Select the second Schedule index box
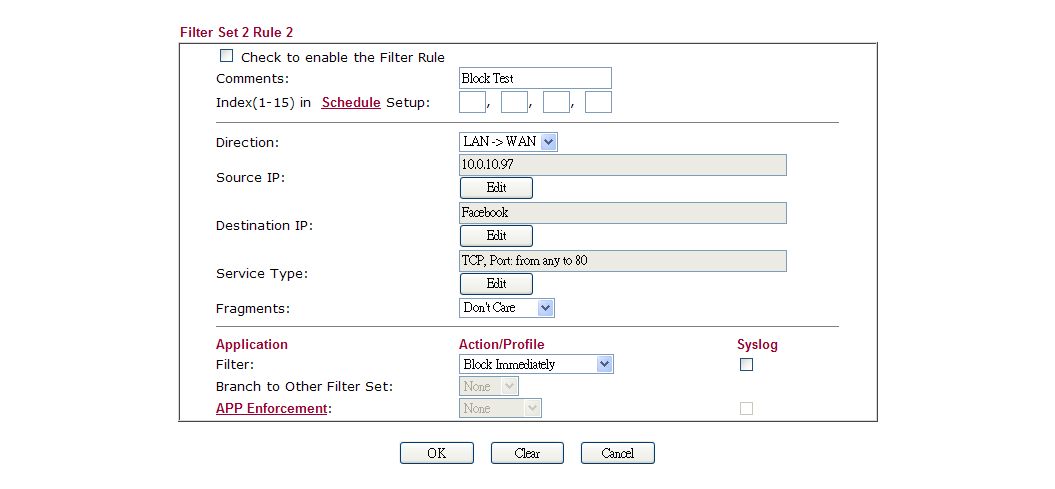Viewport: 1055px width, 489px height. point(514,102)
